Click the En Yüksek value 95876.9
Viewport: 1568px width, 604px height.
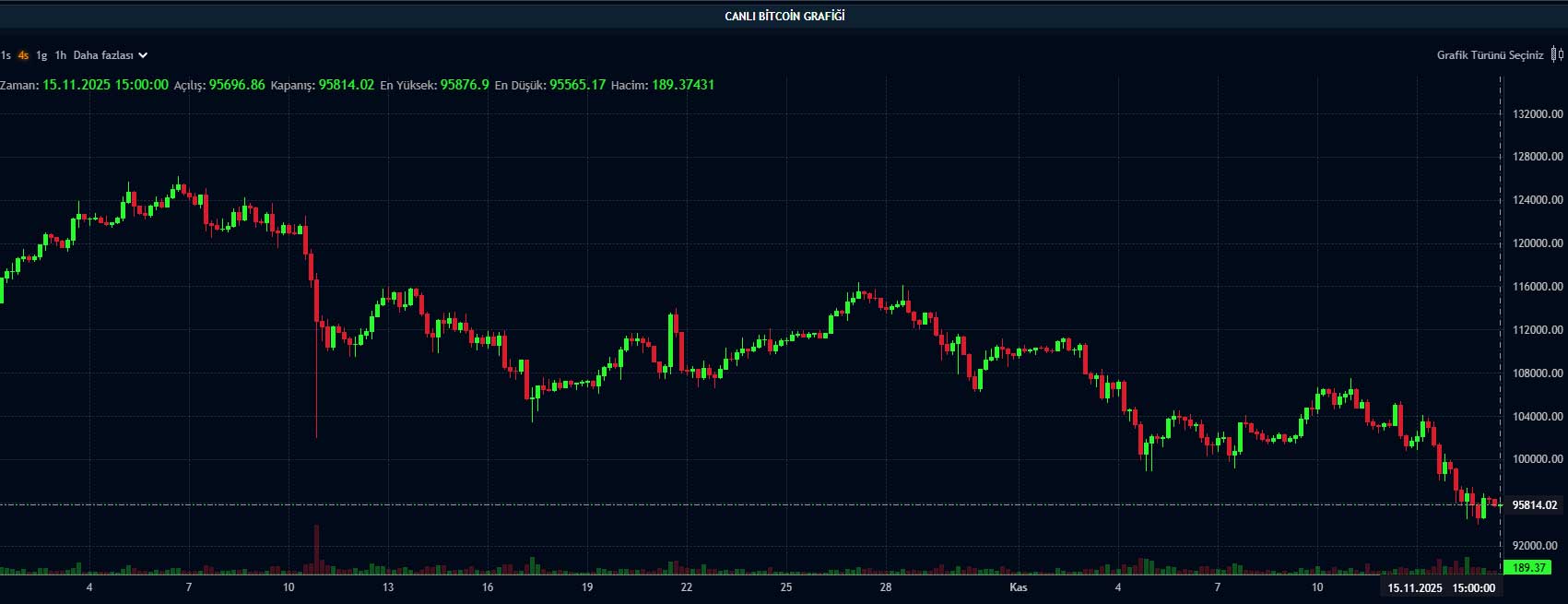(465, 85)
